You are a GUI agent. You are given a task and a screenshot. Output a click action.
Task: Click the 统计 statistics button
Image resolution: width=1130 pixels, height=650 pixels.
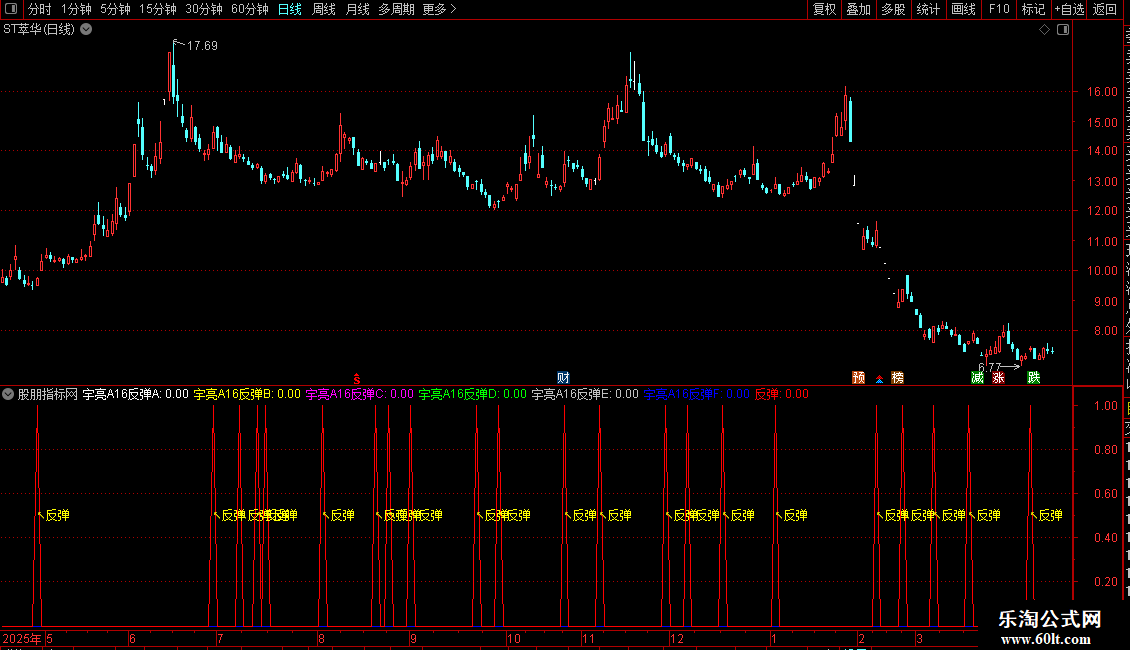(x=927, y=9)
